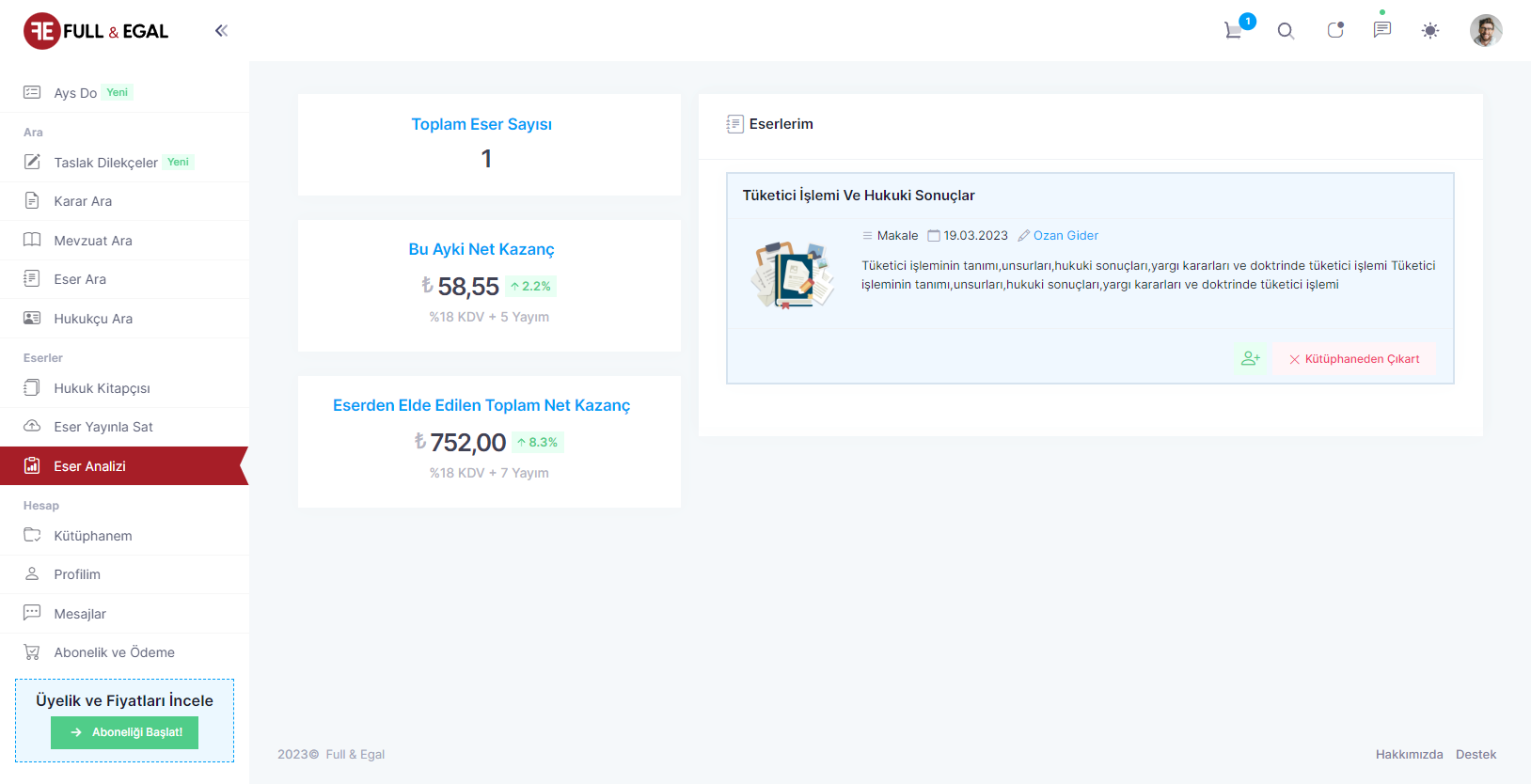Open Hukuk Kitapçısı from sidebar
1531x784 pixels.
coord(102,388)
